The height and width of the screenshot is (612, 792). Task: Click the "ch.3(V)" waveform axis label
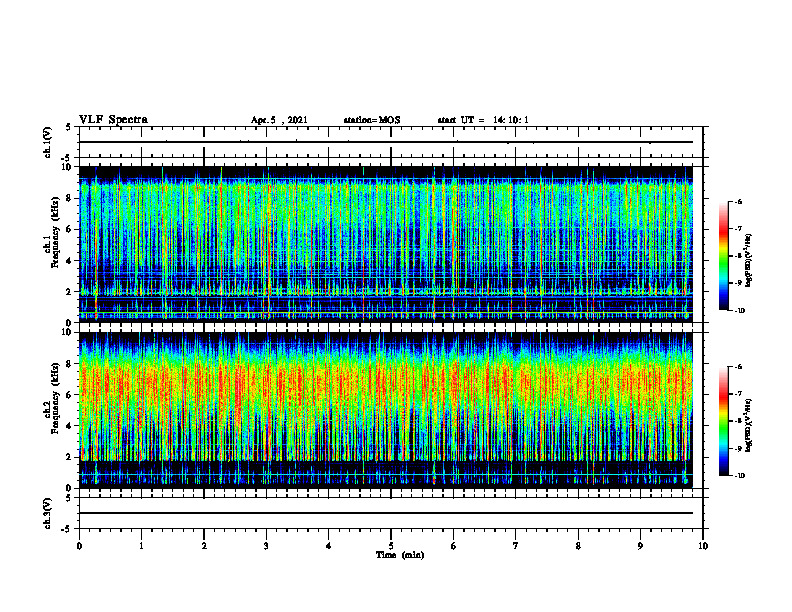[48, 513]
